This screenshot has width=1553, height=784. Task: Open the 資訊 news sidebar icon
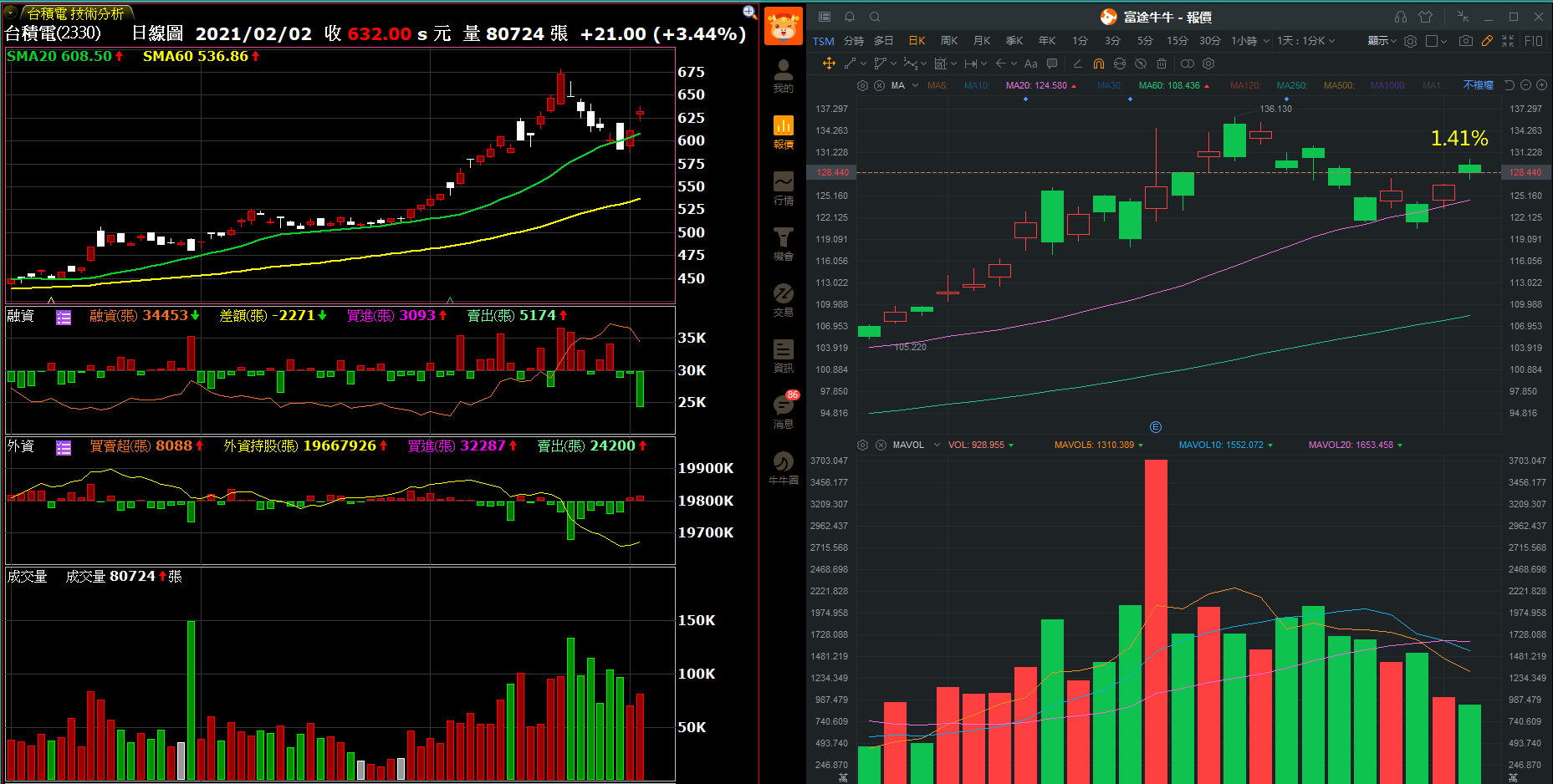click(783, 356)
